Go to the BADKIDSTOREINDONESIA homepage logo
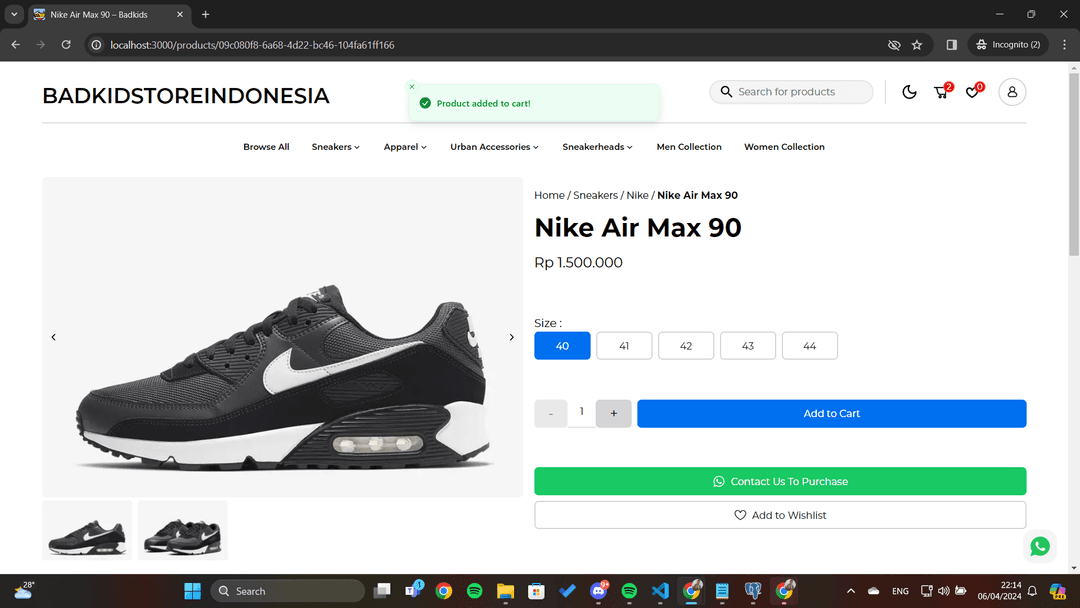Viewport: 1080px width, 608px height. 186,96
